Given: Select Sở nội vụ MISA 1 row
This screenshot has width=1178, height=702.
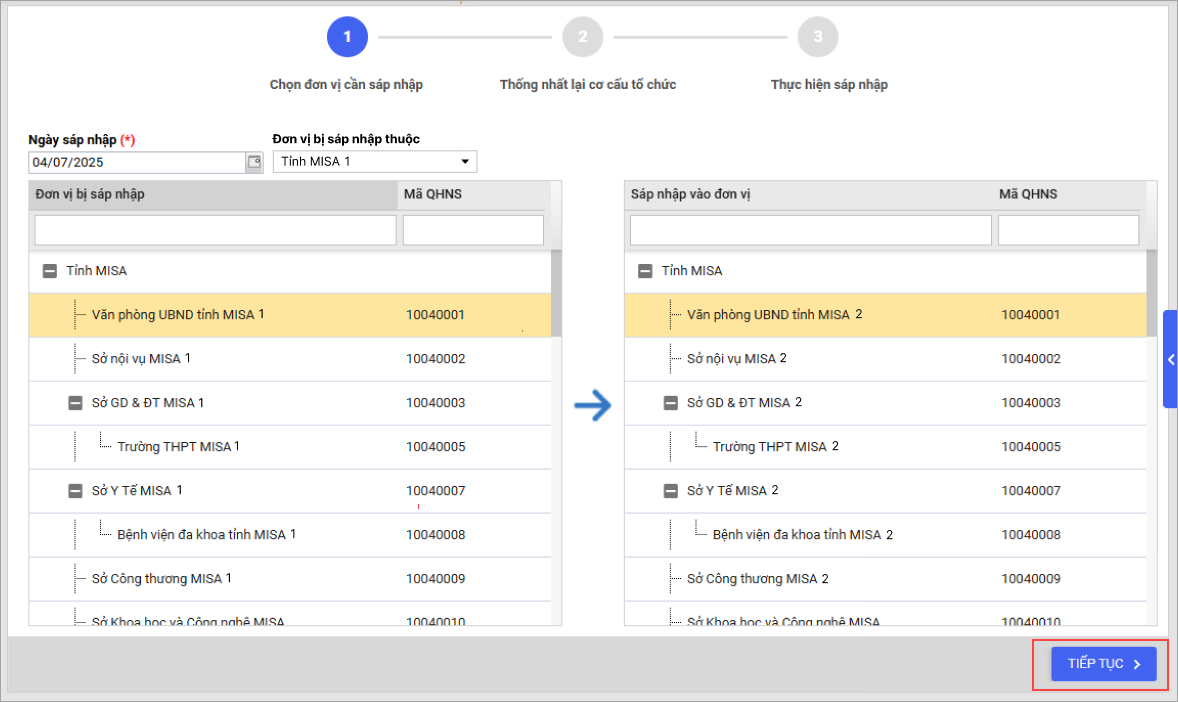Looking at the screenshot, I should pos(141,359).
